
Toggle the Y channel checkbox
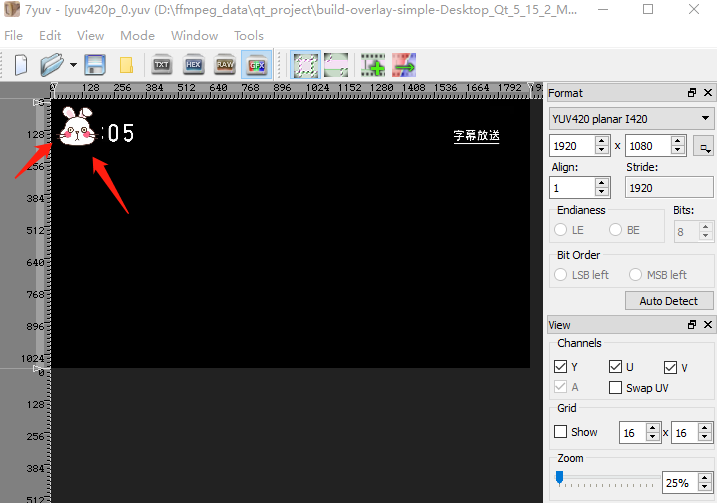(x=560, y=367)
